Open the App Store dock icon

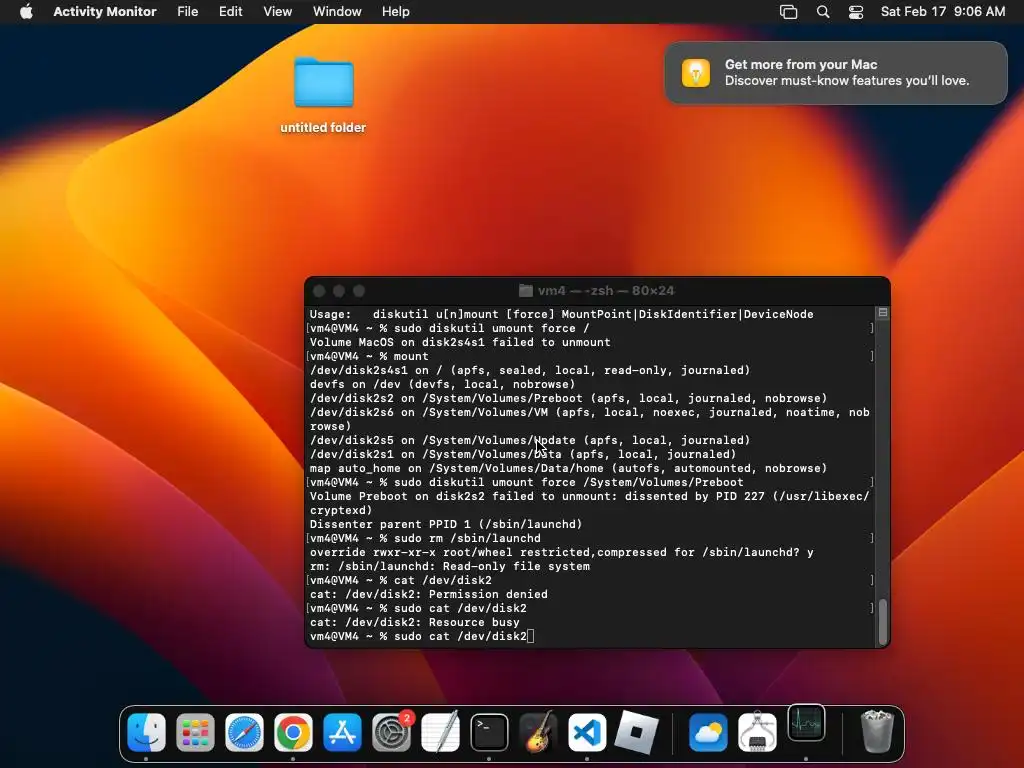click(x=342, y=732)
